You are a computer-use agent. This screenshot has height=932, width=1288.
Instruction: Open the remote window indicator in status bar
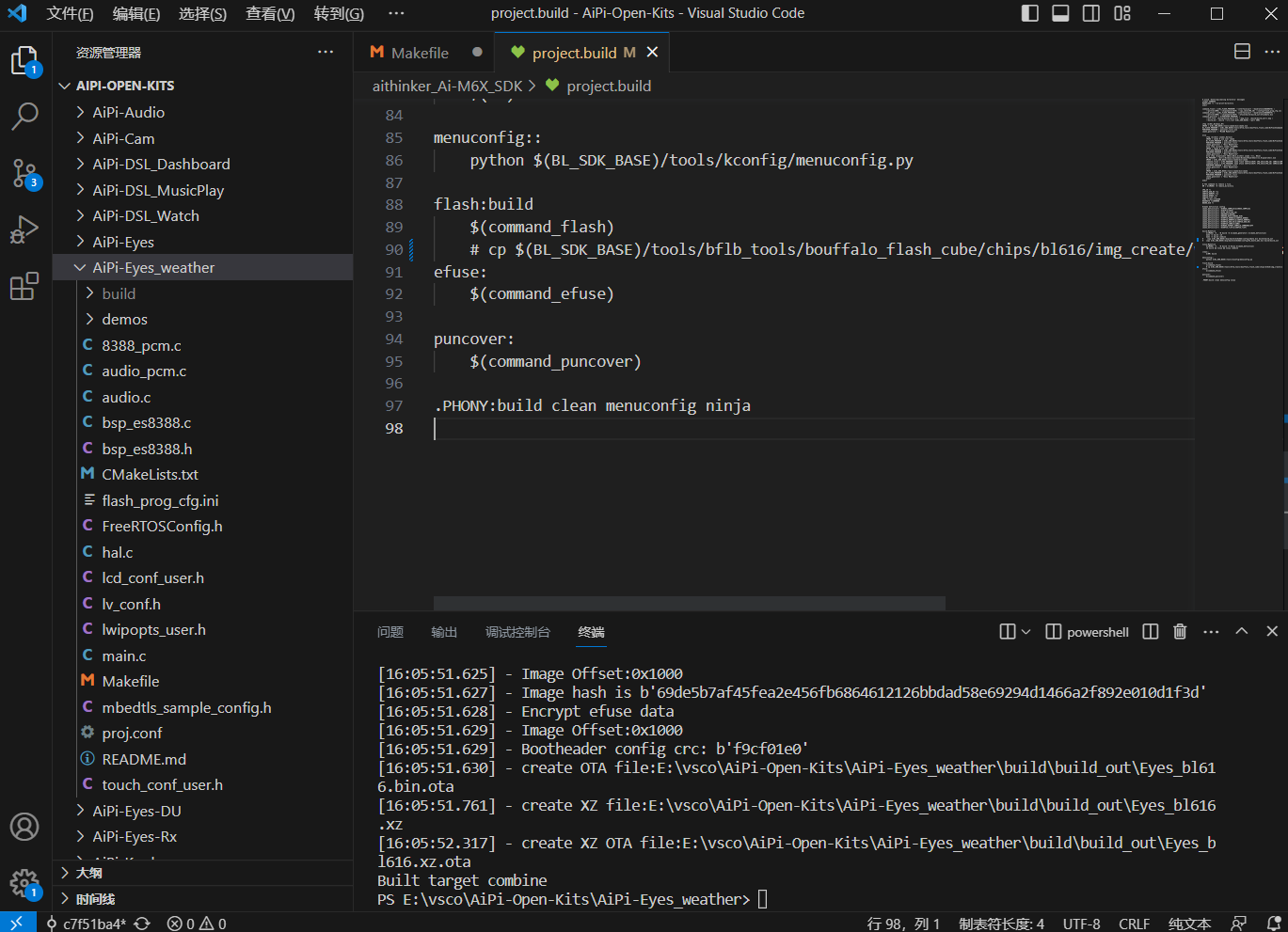click(x=17, y=924)
